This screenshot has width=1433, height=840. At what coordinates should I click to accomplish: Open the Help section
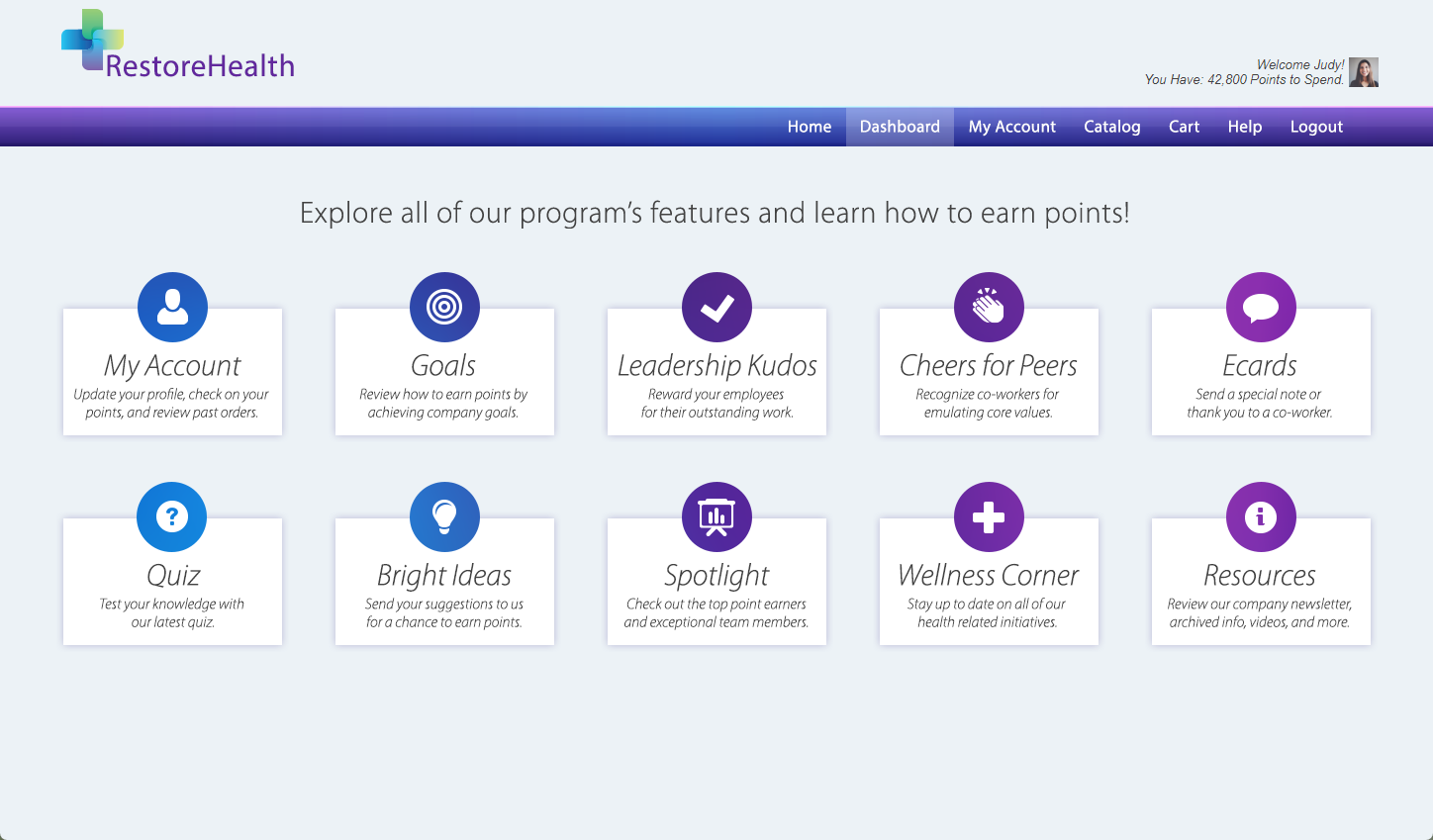click(x=1244, y=126)
